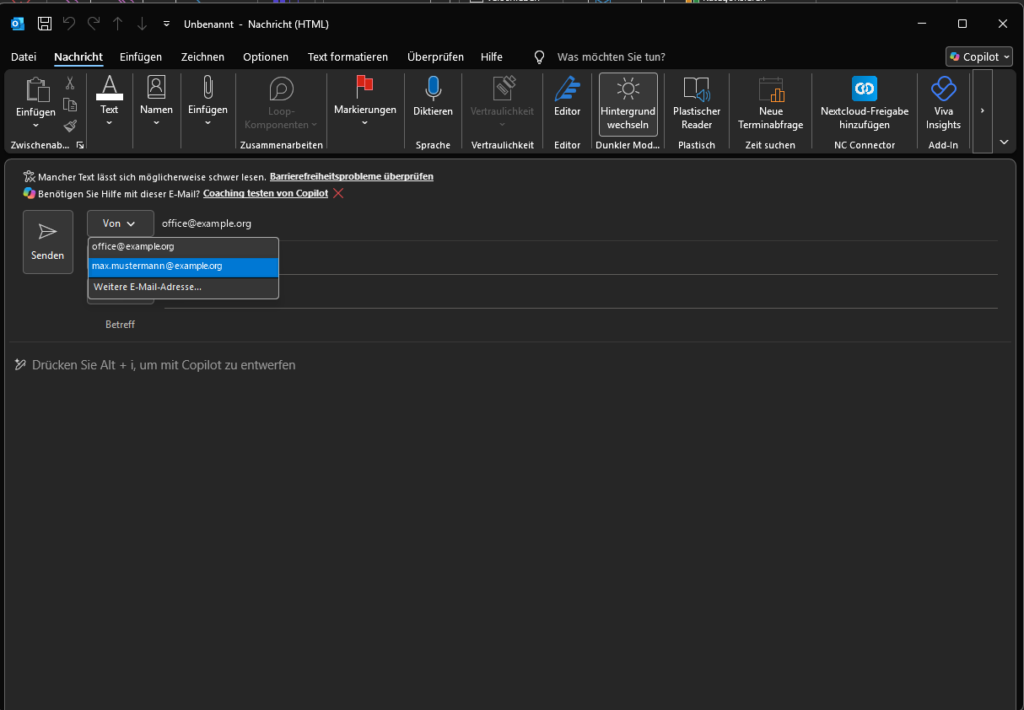
Task: Click into the message body area
Action: (x=511, y=526)
